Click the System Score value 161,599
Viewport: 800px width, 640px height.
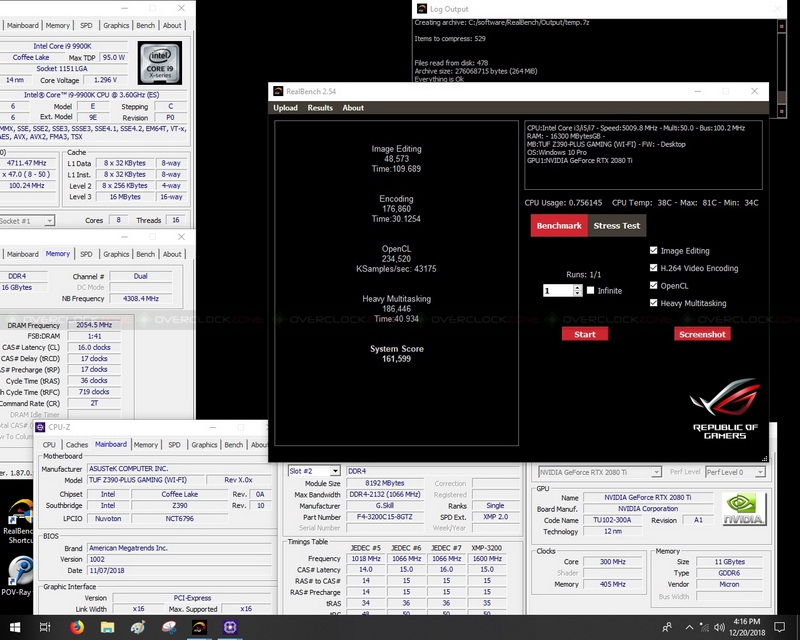396,359
